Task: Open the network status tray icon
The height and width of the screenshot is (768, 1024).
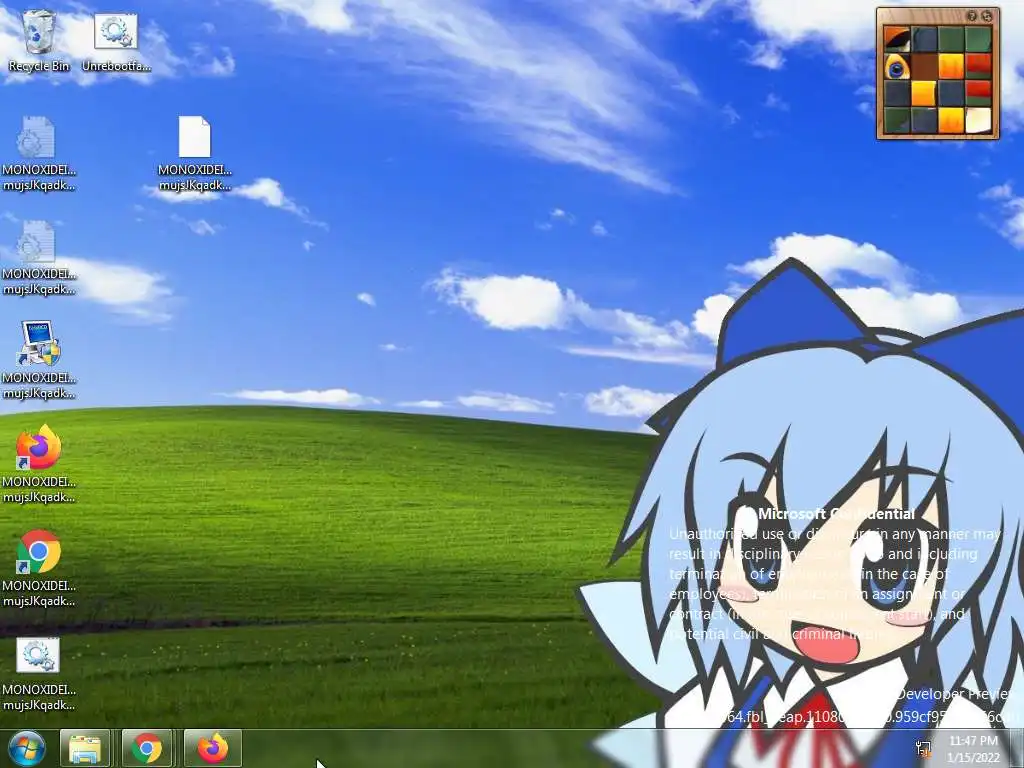Action: [x=923, y=748]
